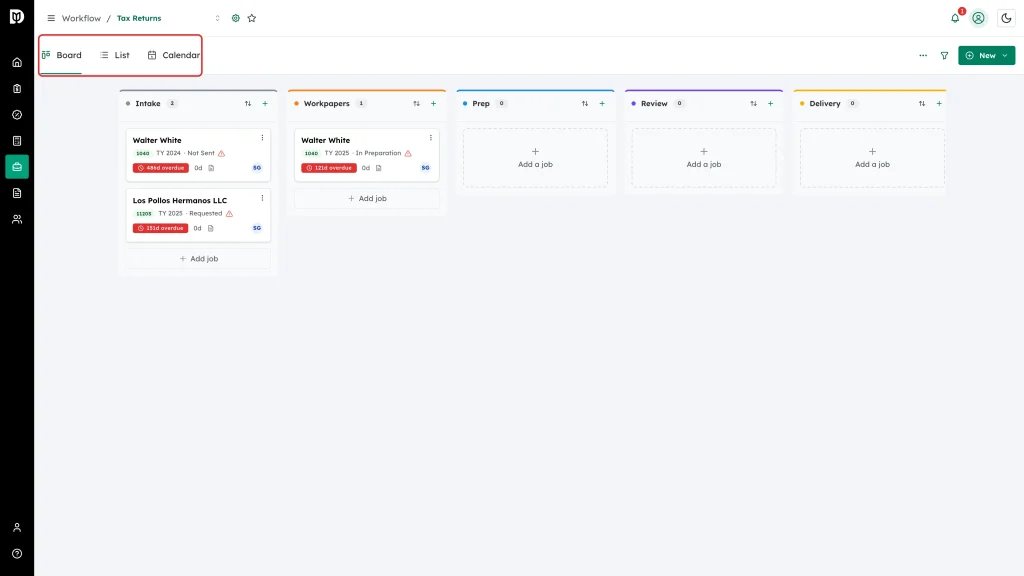Image resolution: width=1024 pixels, height=576 pixels.
Task: Click the 486d overdue badge
Action: pyautogui.click(x=161, y=168)
